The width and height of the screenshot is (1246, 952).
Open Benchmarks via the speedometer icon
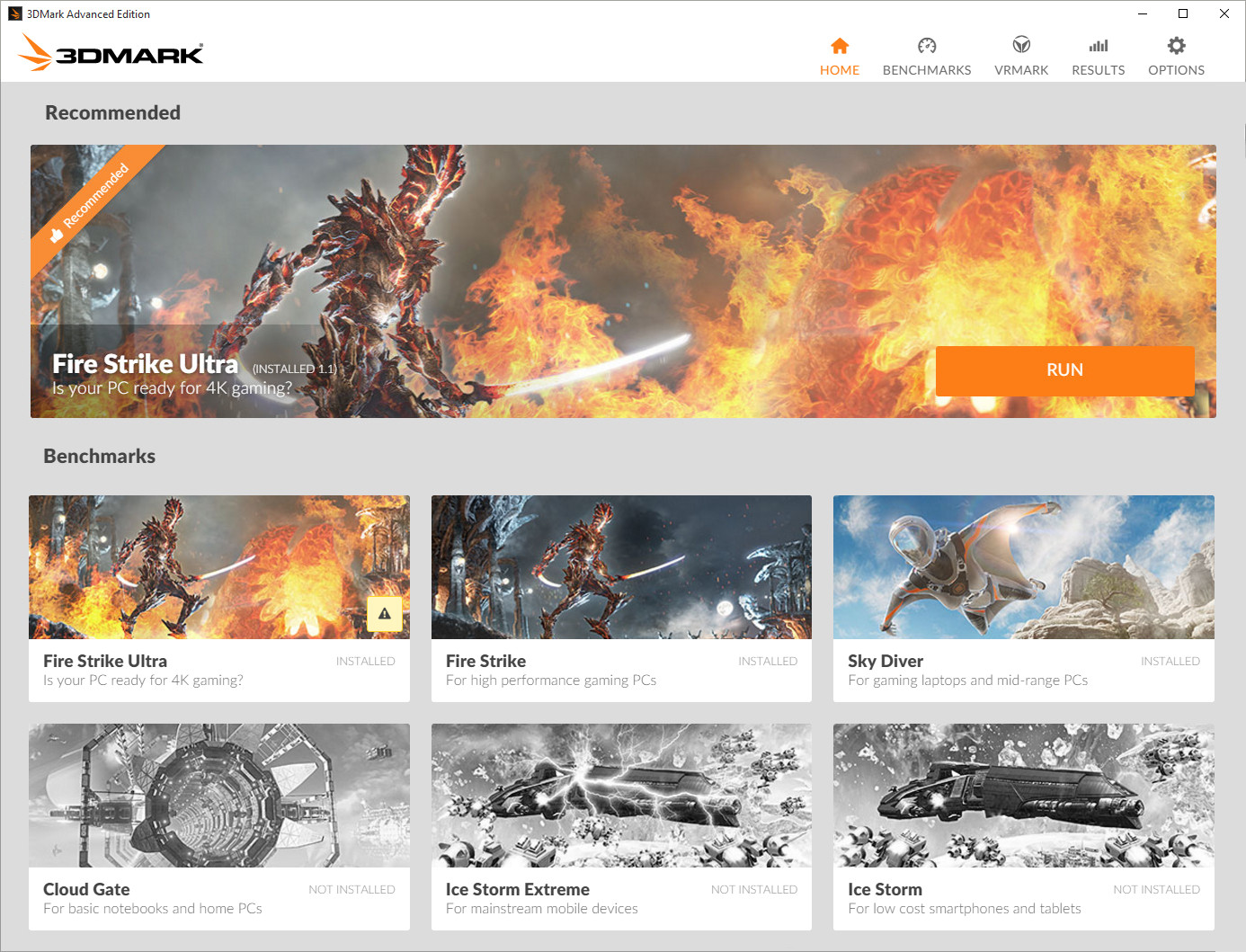point(927,46)
